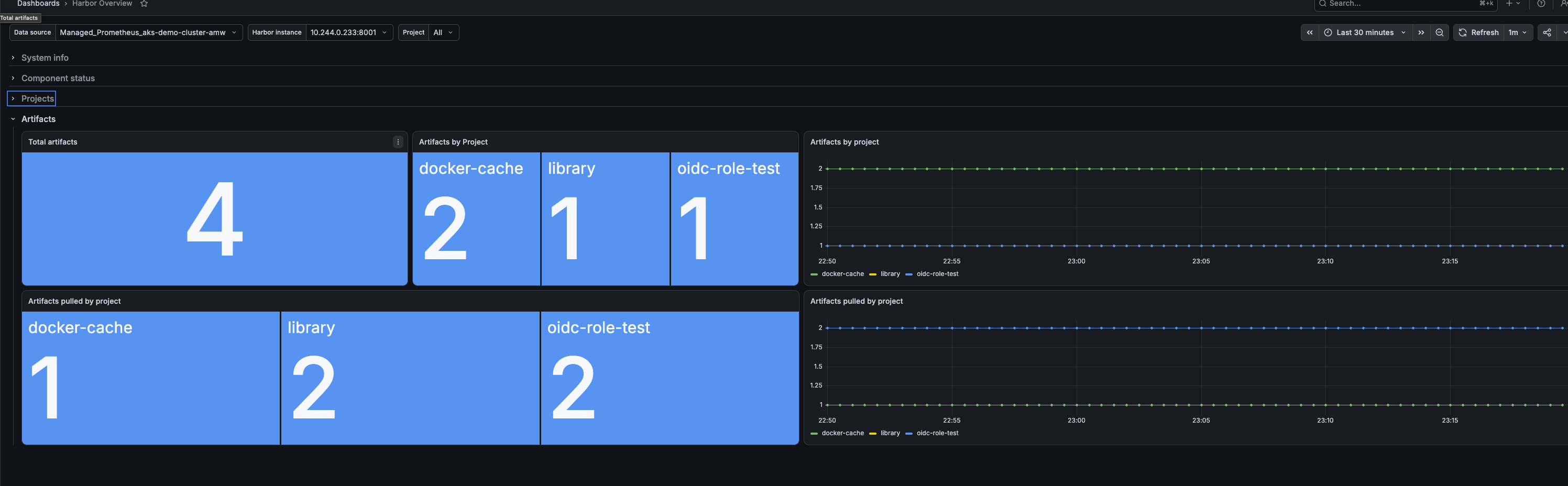
Task: Go to Dashboards breadcrumb
Action: (x=38, y=4)
